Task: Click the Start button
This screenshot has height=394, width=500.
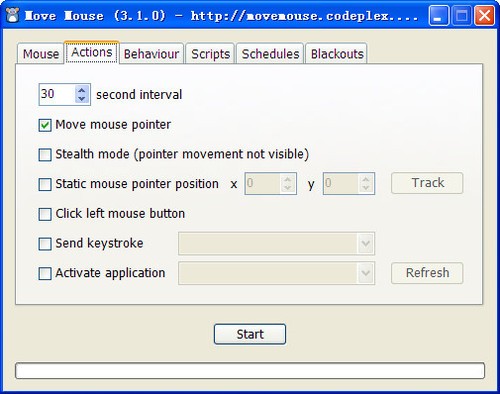Action: 250,334
